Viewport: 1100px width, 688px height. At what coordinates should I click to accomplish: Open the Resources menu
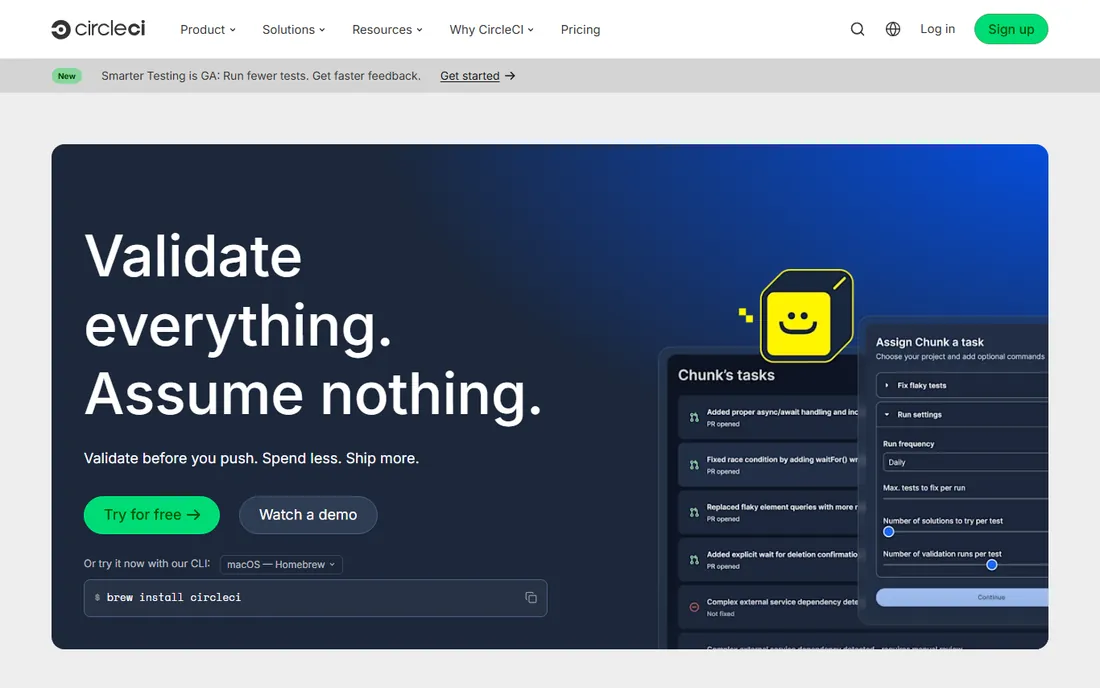(387, 29)
